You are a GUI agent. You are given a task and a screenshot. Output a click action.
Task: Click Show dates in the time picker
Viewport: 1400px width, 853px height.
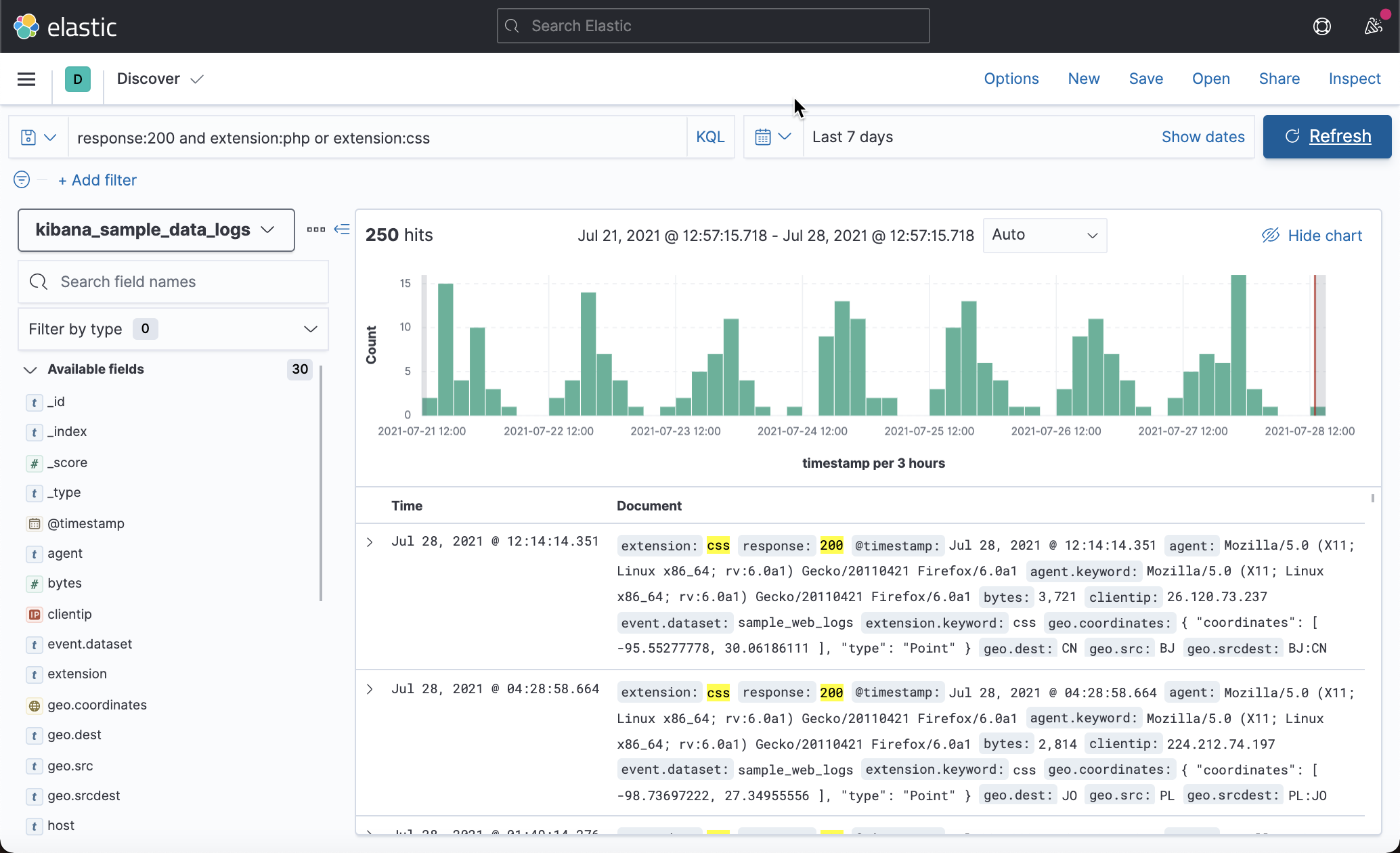point(1203,136)
